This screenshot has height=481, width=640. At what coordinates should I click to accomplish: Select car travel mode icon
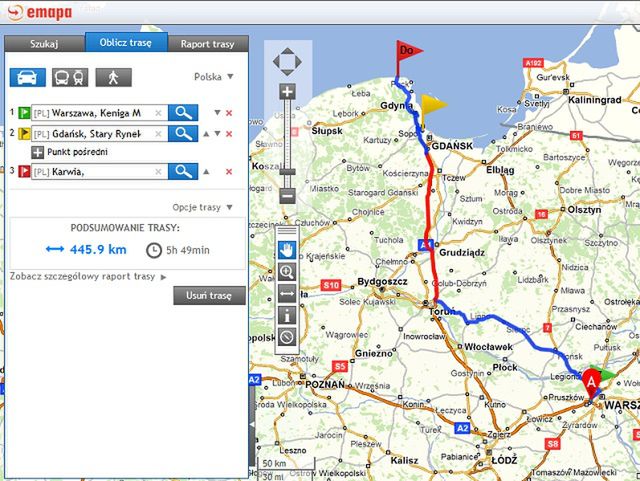[28, 77]
